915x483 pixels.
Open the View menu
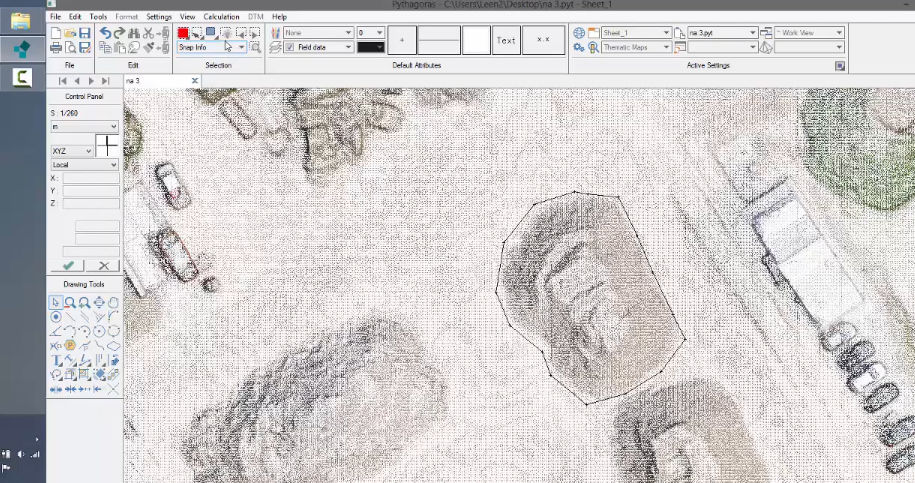pyautogui.click(x=187, y=17)
